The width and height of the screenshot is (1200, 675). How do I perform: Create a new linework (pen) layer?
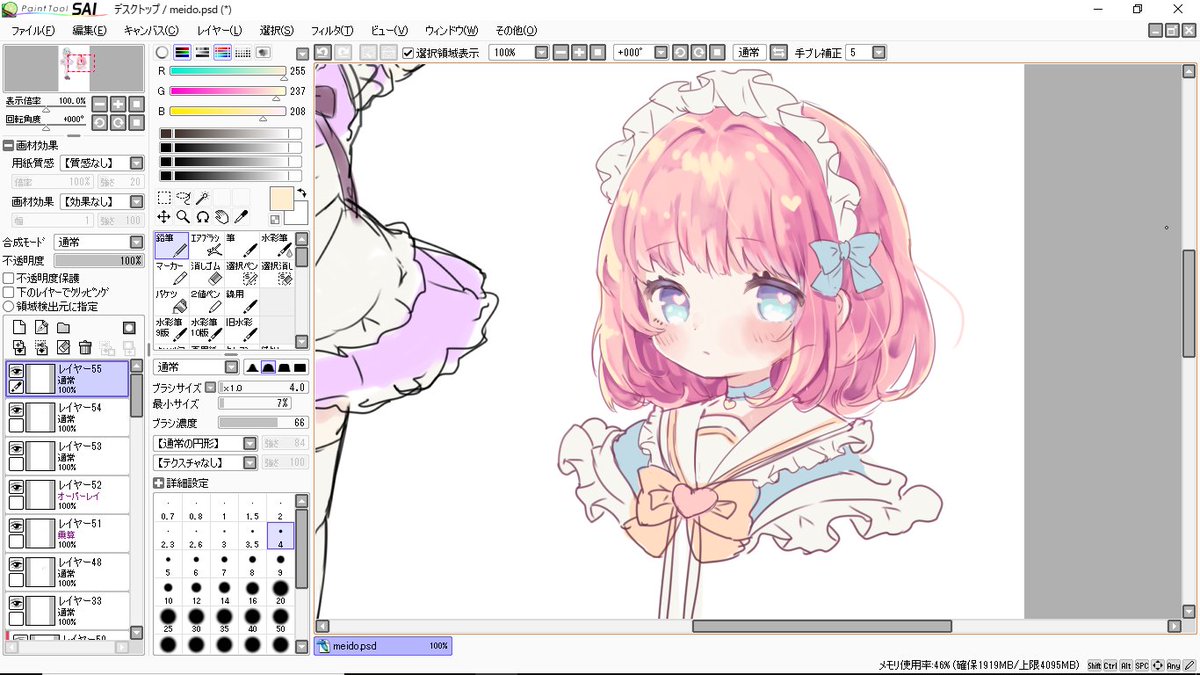[41, 328]
